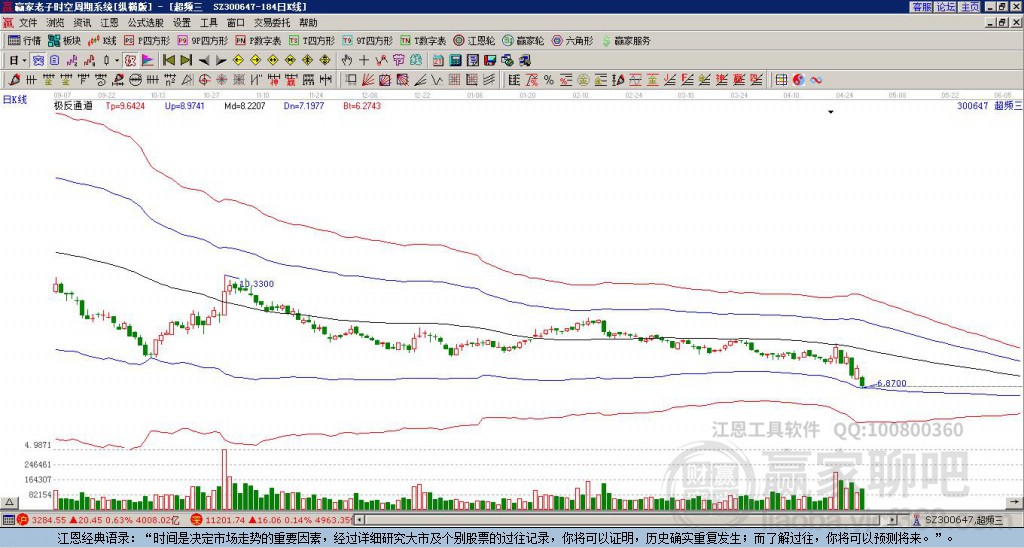The width and height of the screenshot is (1024, 548).
Task: Click the zigzag wave line tool
Action: click(x=438, y=80)
